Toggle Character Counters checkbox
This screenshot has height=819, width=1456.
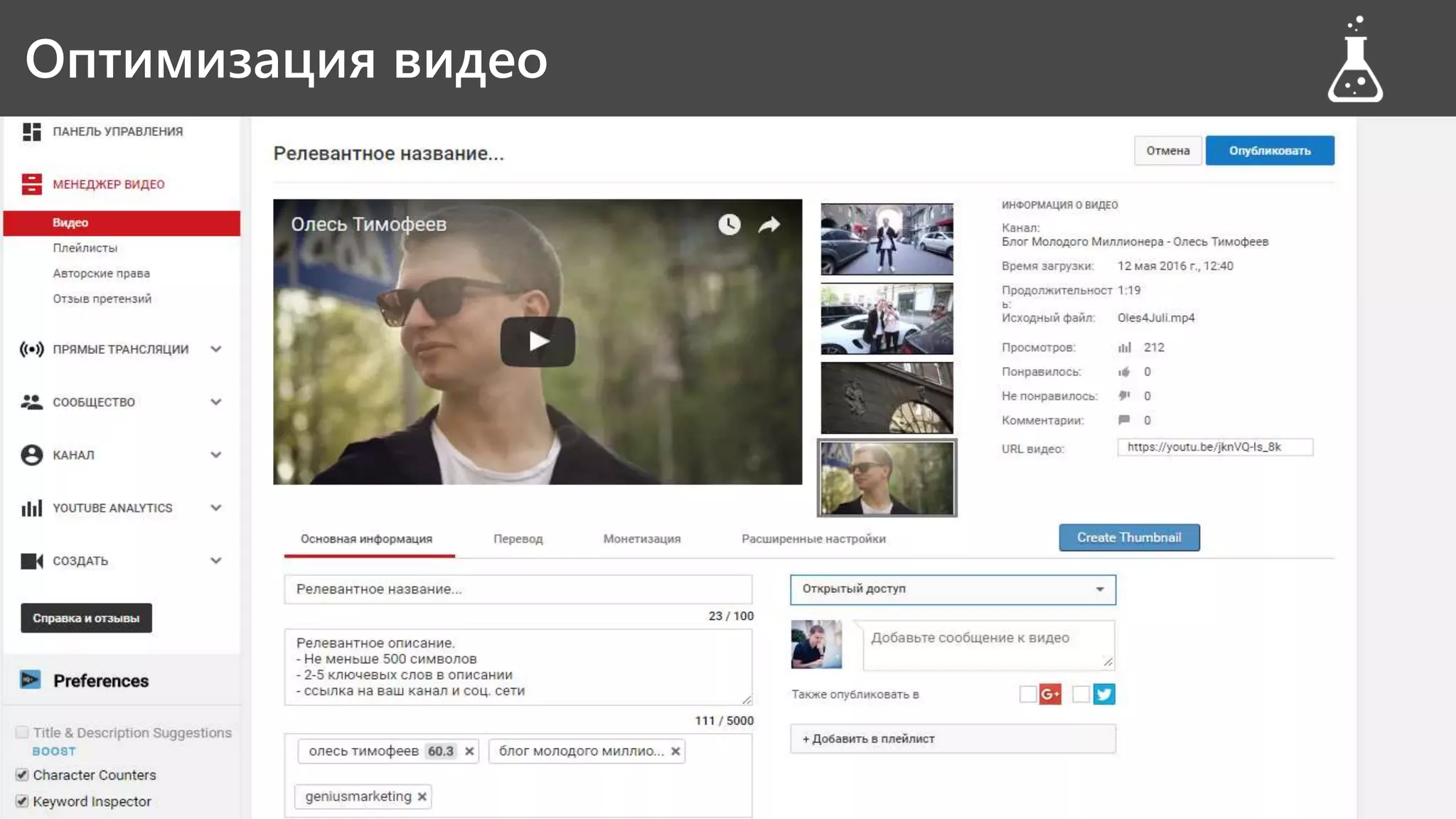pyautogui.click(x=22, y=775)
